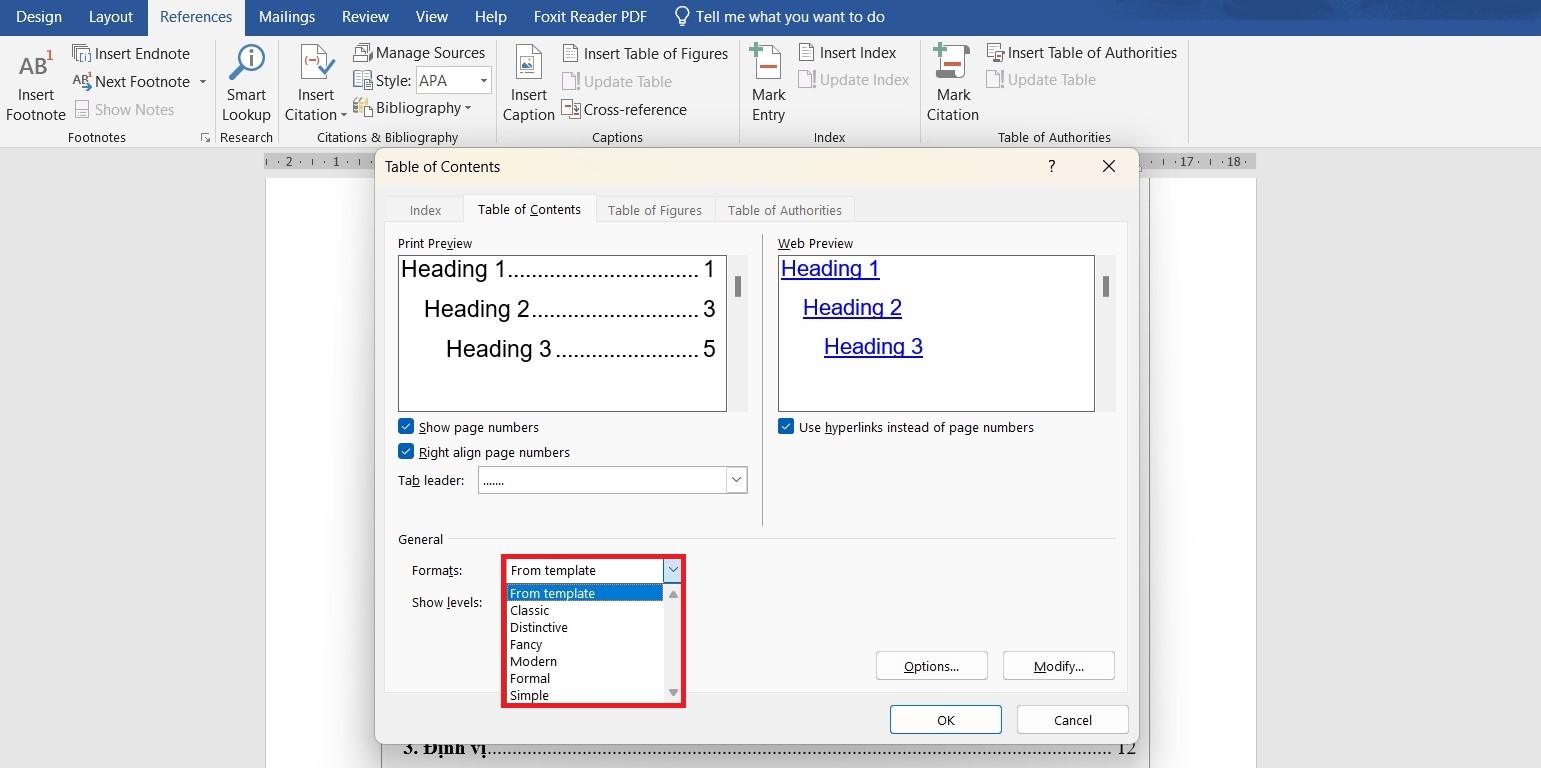Uncheck Show page numbers checkbox
The image size is (1541, 768).
[x=406, y=427]
